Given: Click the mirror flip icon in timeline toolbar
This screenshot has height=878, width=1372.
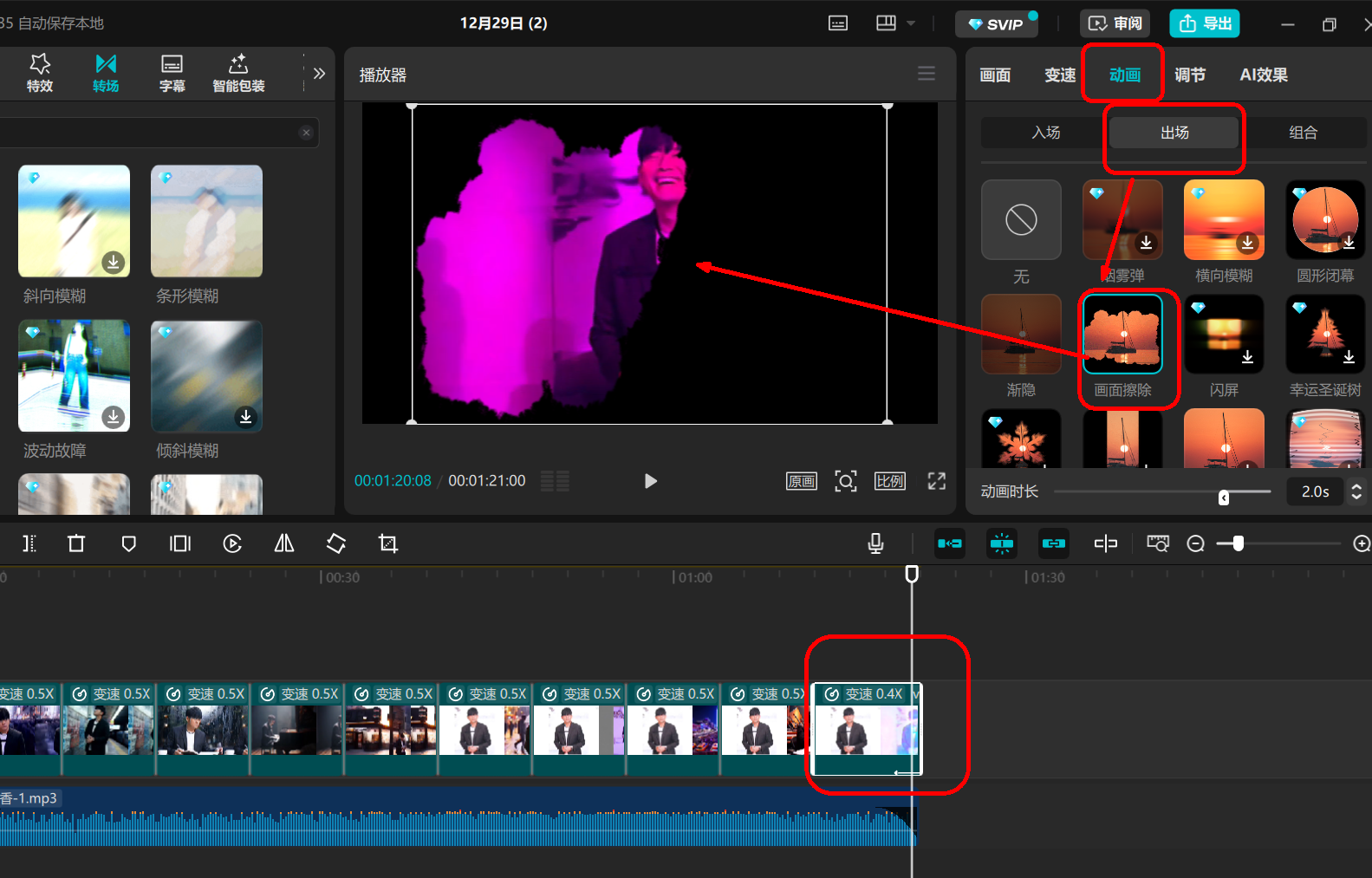Looking at the screenshot, I should pyautogui.click(x=284, y=543).
